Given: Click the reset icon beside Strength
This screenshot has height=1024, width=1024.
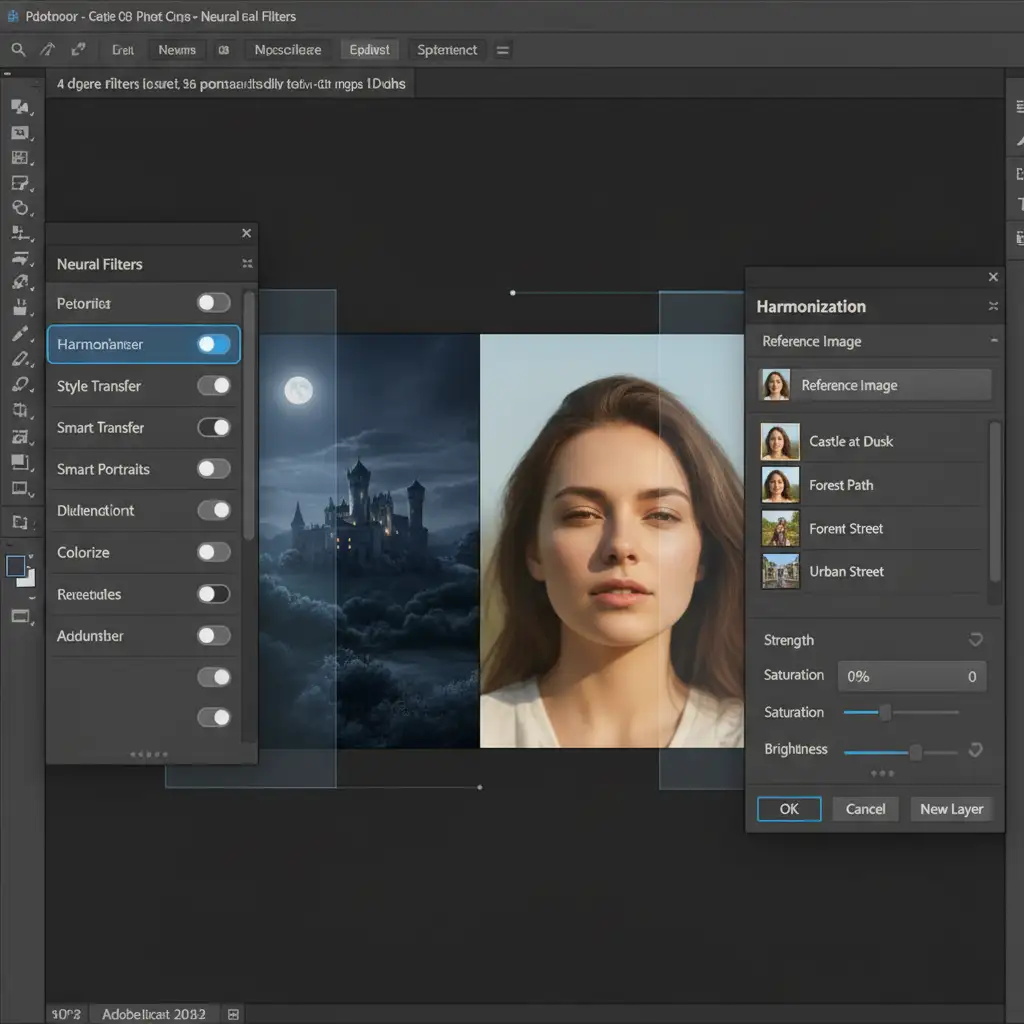Looking at the screenshot, I should [976, 640].
